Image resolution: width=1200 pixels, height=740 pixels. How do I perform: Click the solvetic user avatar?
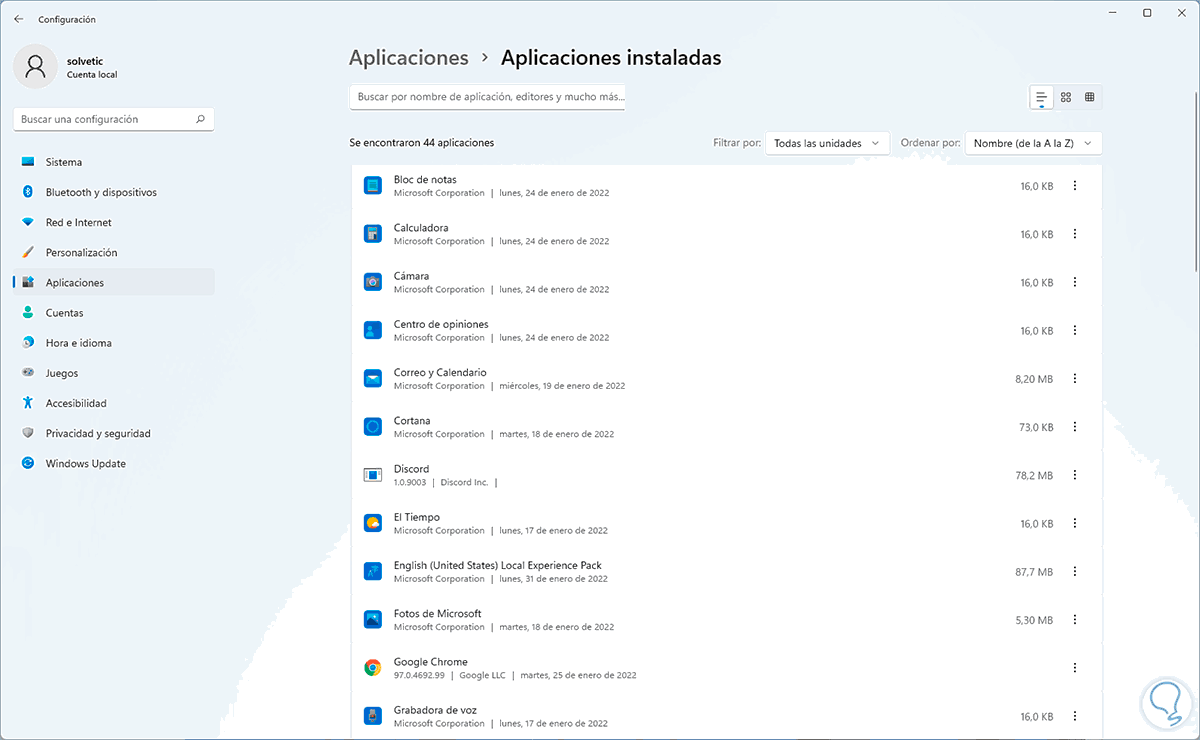click(x=36, y=66)
